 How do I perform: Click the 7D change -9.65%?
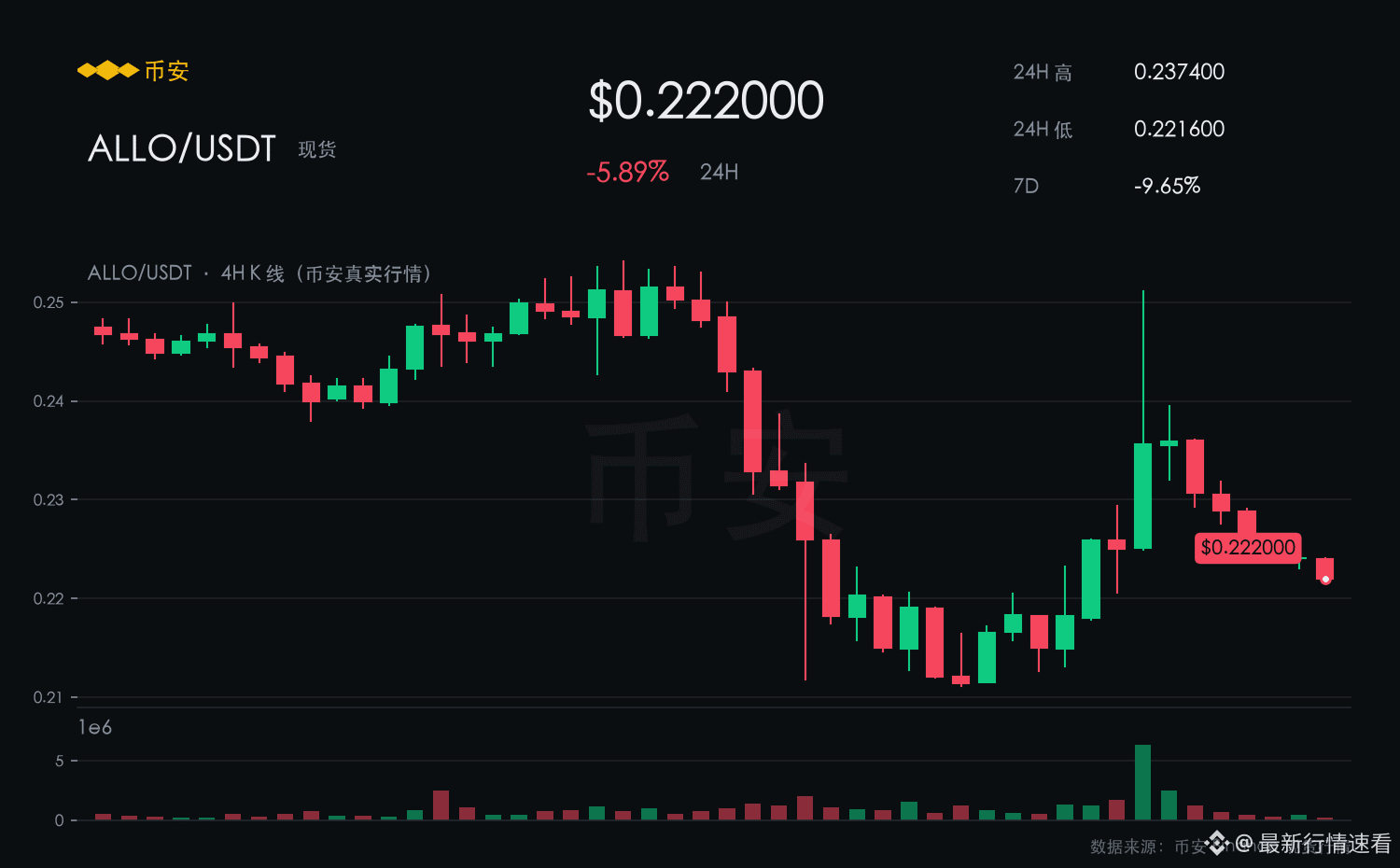[1167, 186]
